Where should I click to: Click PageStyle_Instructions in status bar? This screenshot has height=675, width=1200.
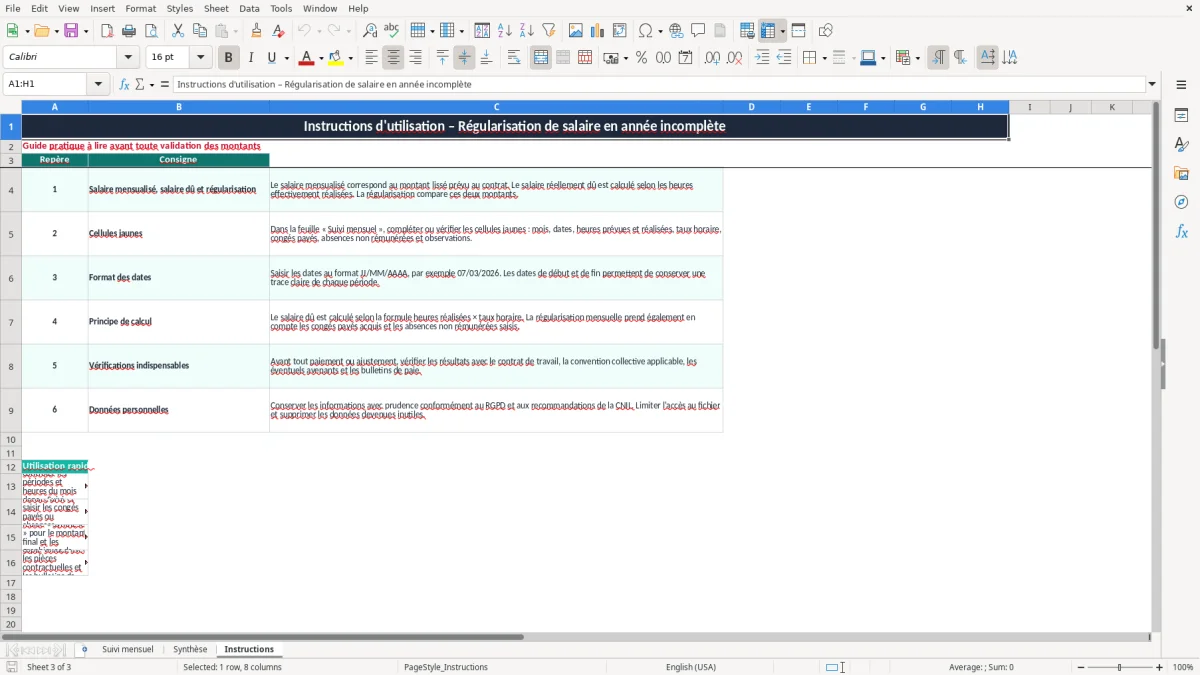pos(446,667)
